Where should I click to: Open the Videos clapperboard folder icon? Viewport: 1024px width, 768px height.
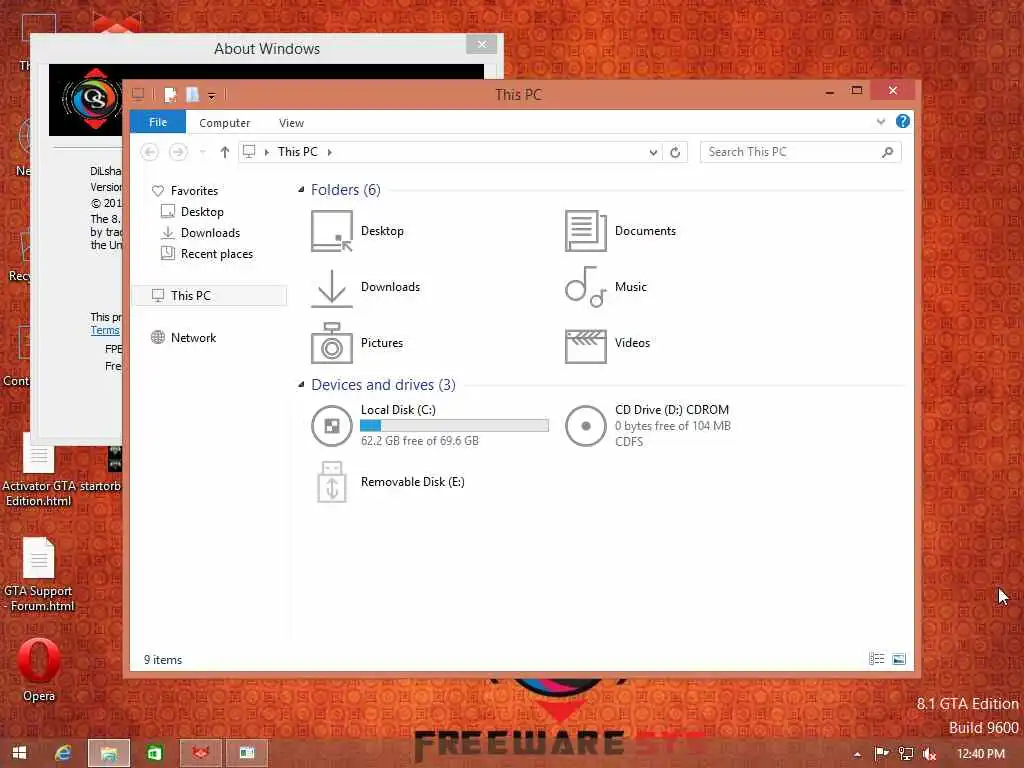(x=585, y=346)
